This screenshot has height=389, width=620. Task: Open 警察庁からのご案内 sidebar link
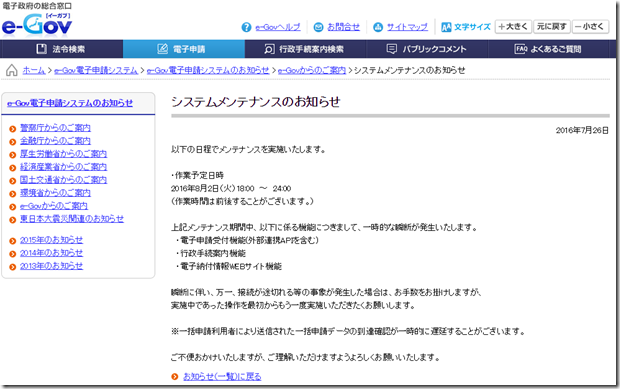[x=55, y=128]
